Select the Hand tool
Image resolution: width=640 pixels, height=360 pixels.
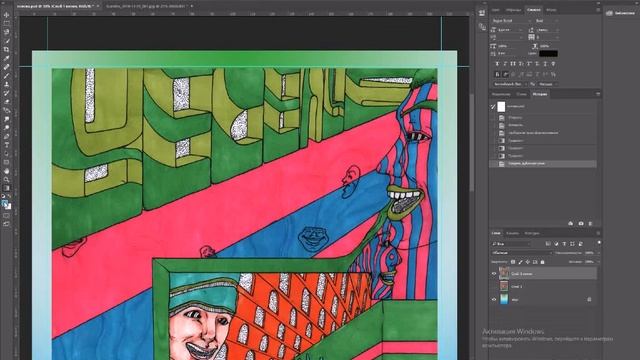click(x=7, y=171)
